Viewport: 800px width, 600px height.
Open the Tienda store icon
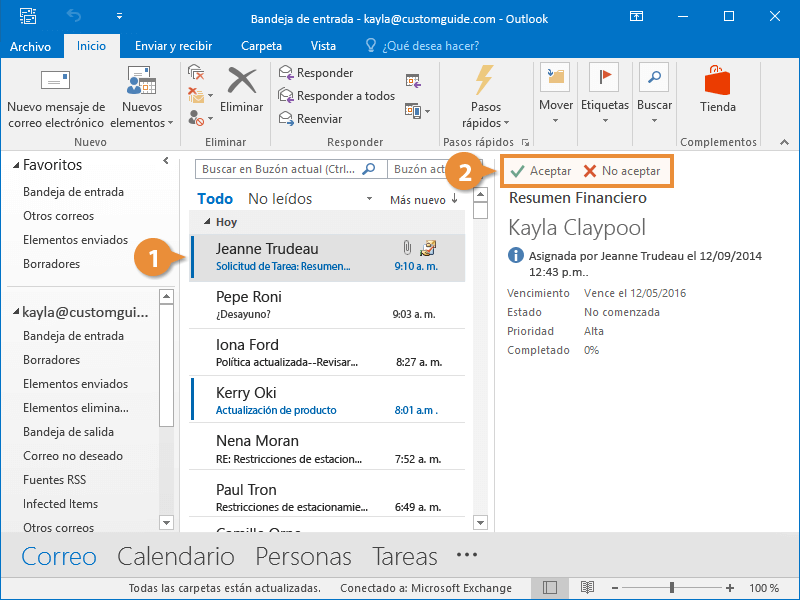pos(717,80)
